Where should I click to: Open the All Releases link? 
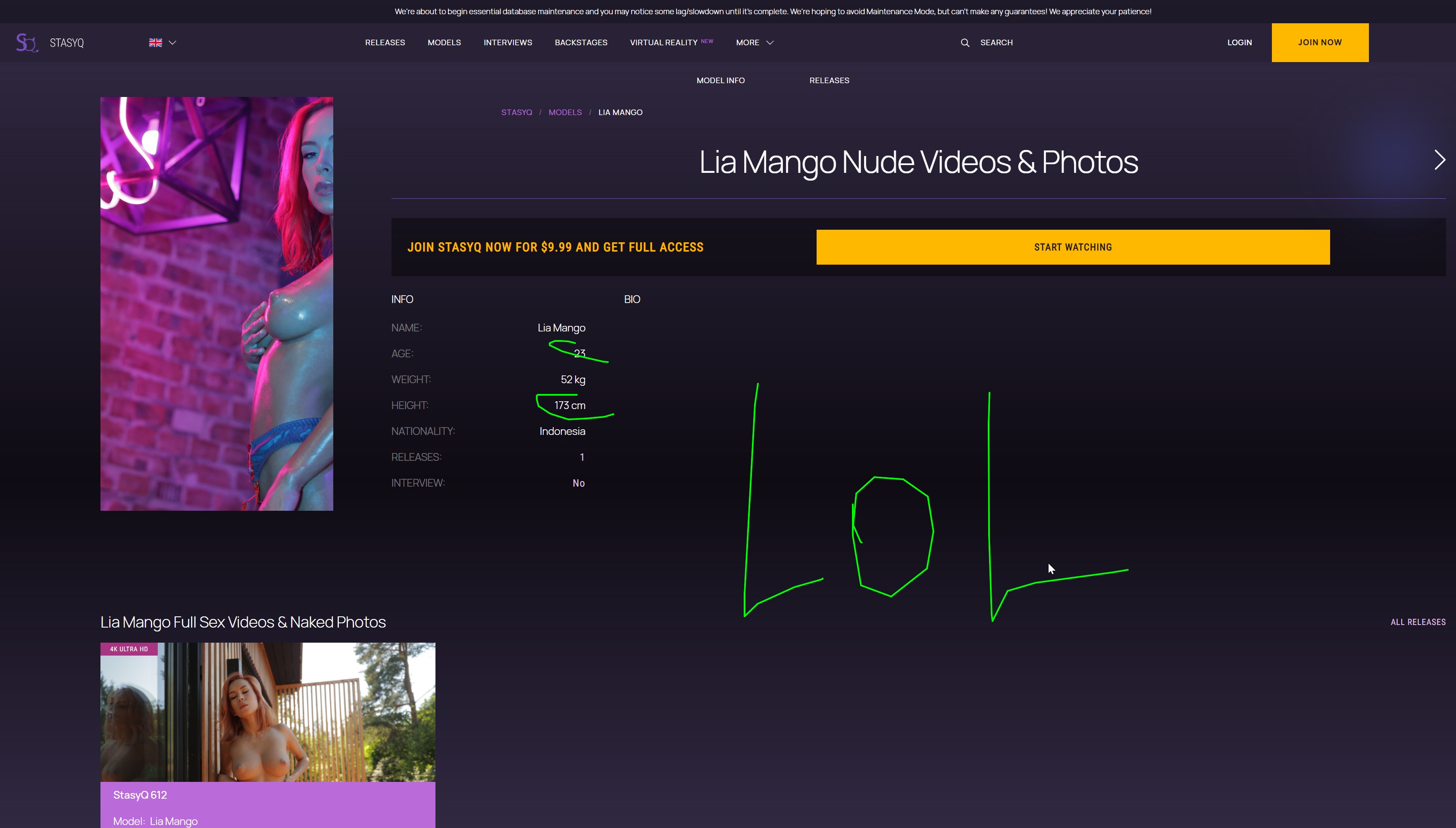click(1418, 622)
